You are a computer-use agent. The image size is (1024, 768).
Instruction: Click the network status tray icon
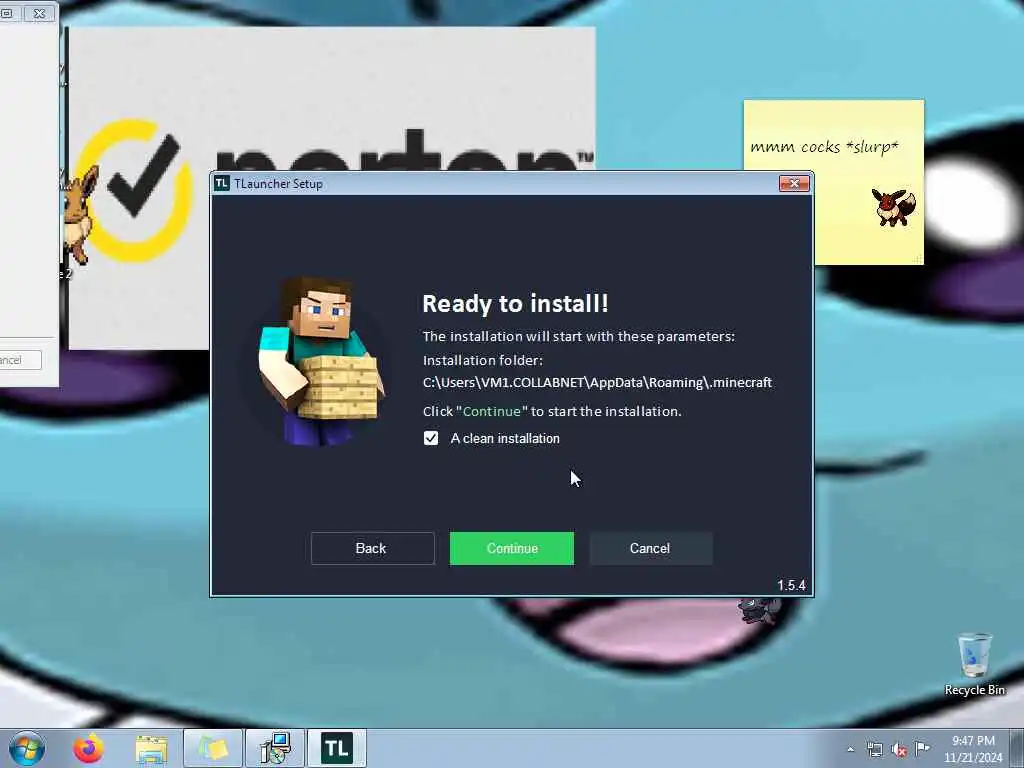[874, 749]
